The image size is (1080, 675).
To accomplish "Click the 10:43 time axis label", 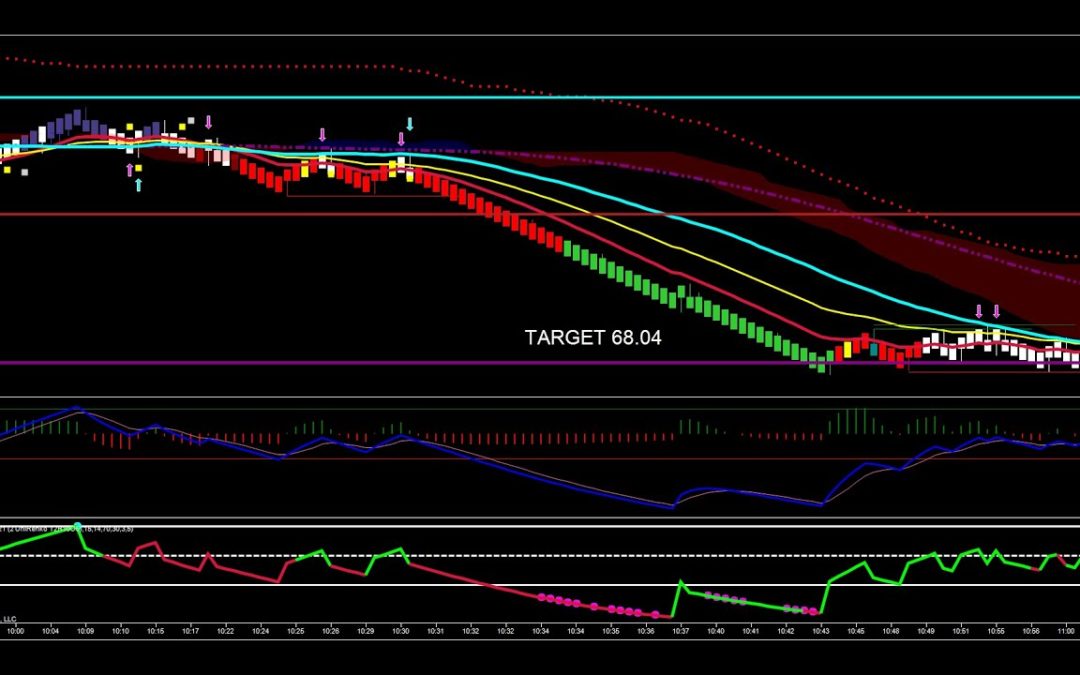I will 820,631.
